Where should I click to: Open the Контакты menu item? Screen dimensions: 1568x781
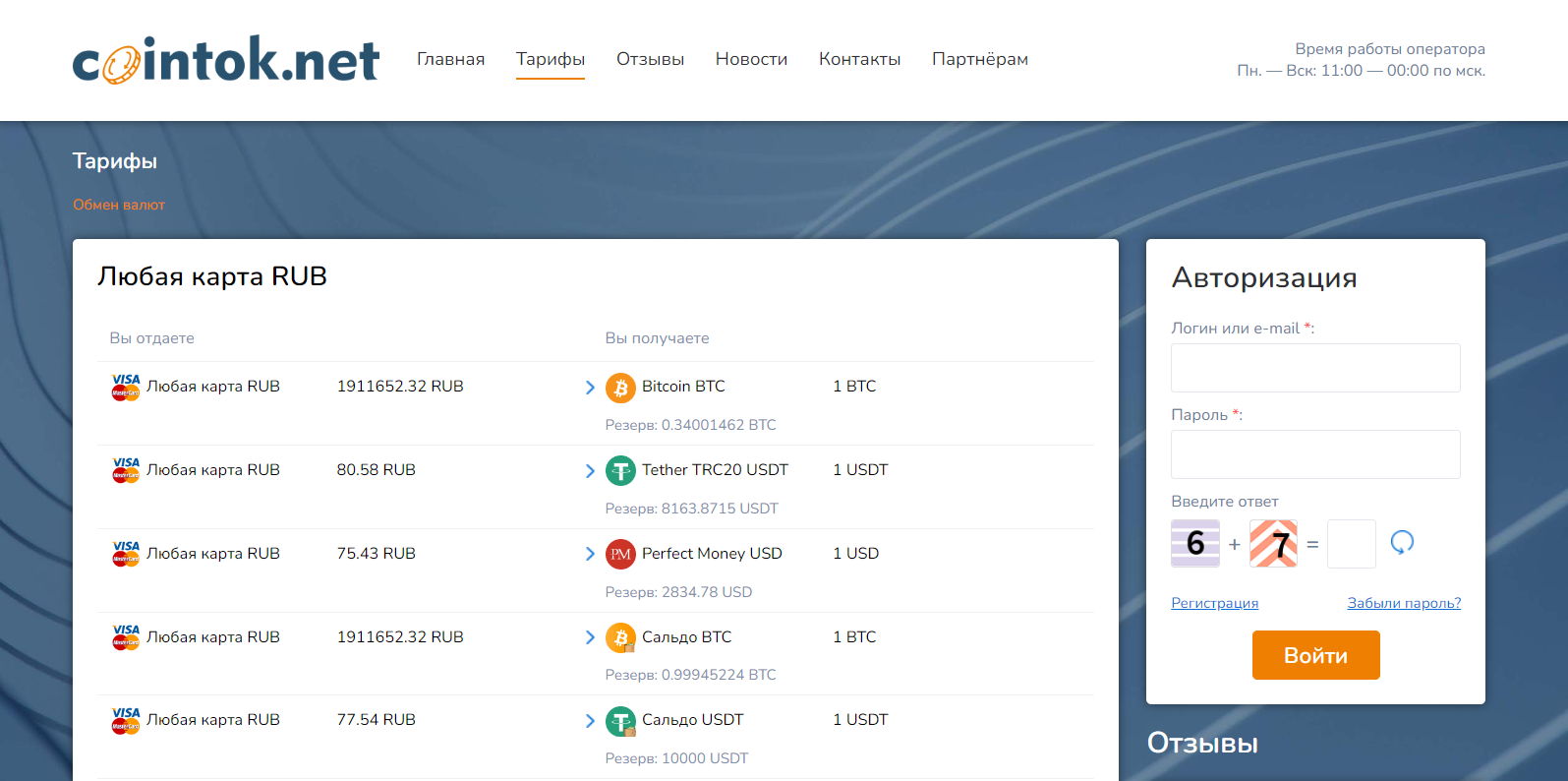(x=859, y=59)
